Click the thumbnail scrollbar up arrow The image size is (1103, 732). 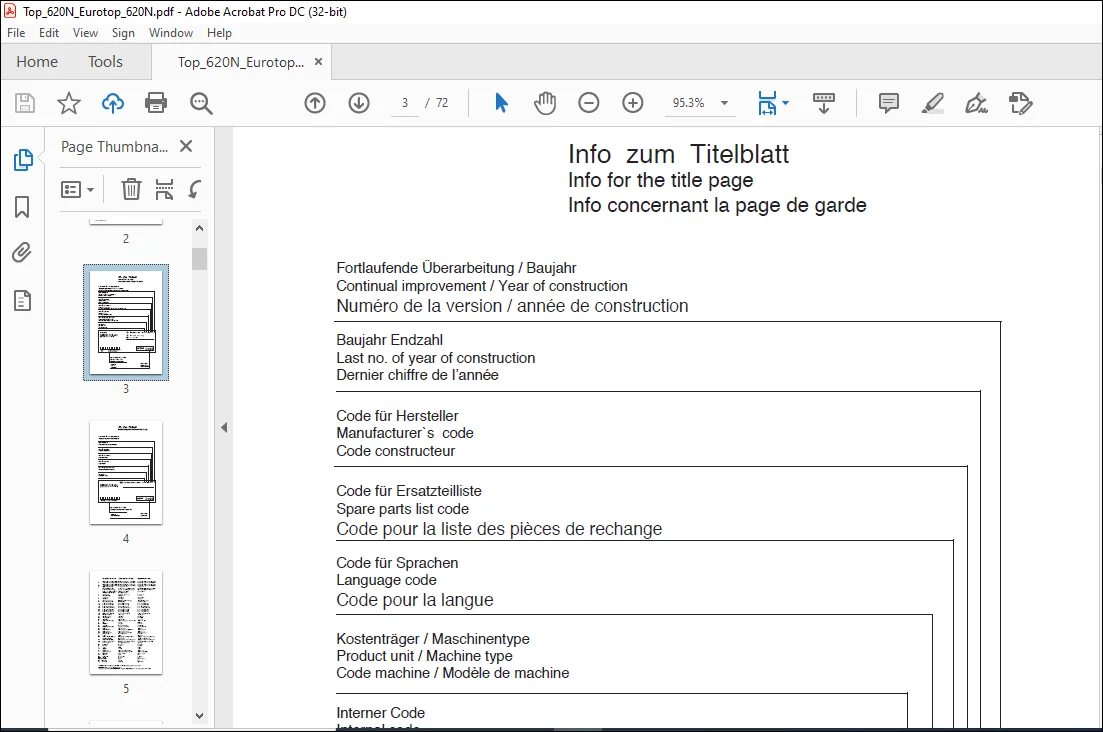[x=199, y=229]
